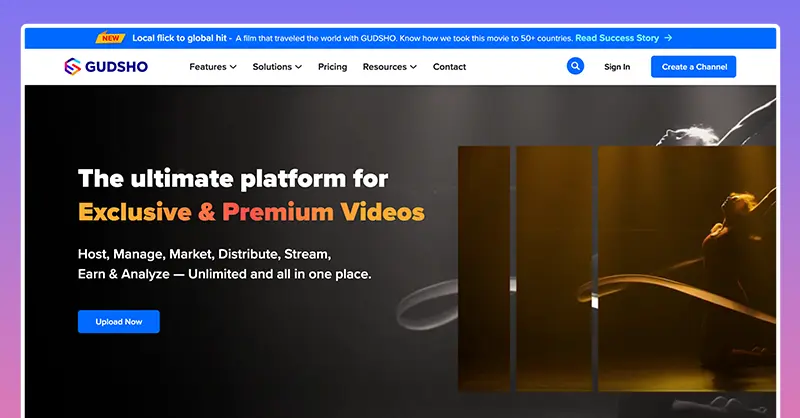The height and width of the screenshot is (418, 800).
Task: Click 'Local flick to global hit' banner text
Action: [179, 38]
